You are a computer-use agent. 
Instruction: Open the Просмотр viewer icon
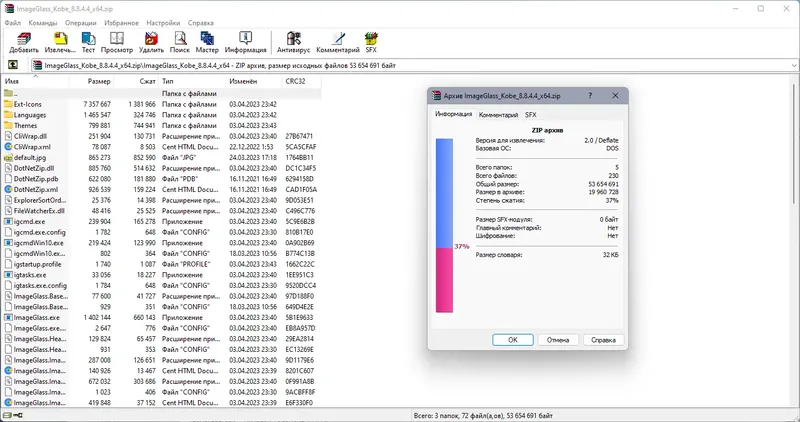pyautogui.click(x=117, y=39)
